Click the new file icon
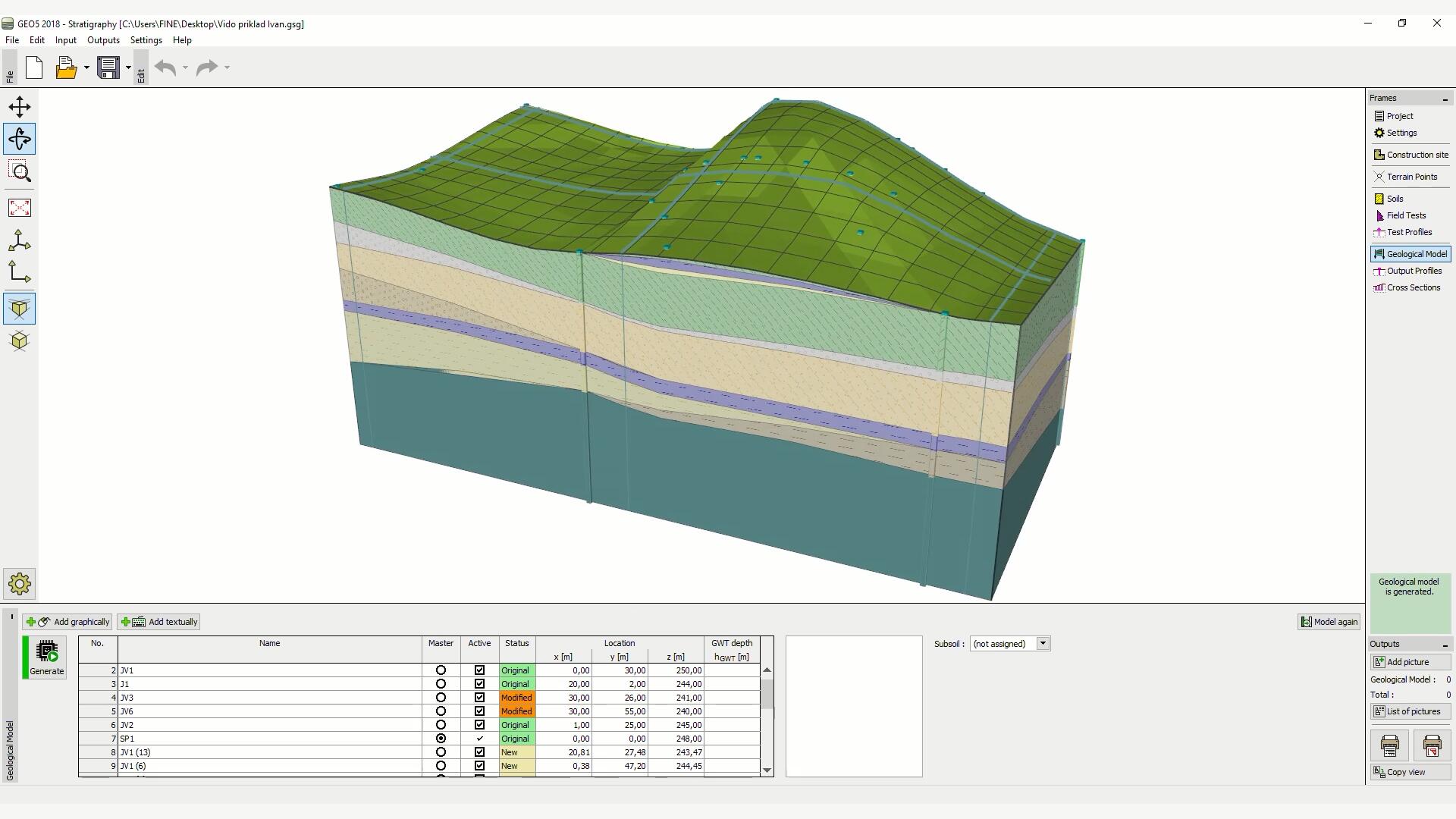 [34, 67]
